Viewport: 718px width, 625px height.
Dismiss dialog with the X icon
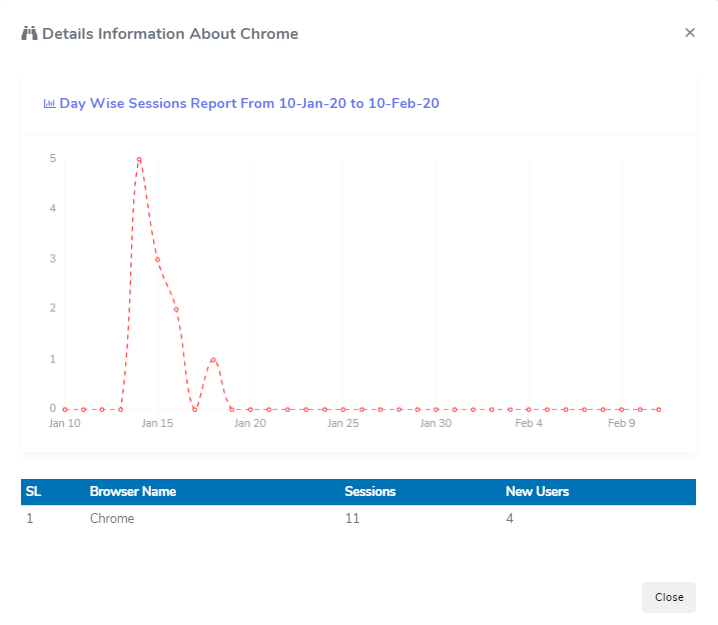689,33
